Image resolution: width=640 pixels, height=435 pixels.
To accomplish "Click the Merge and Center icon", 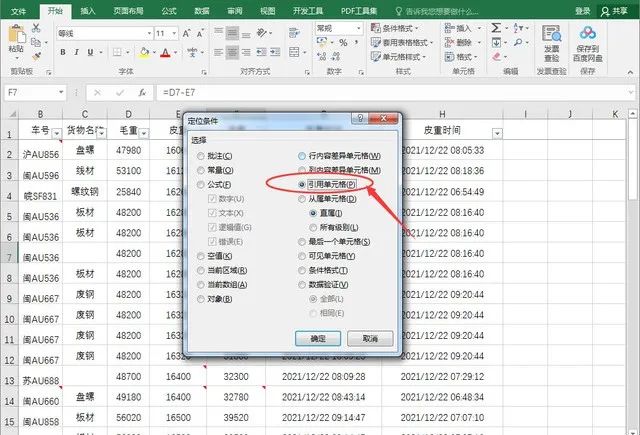I will tap(294, 52).
